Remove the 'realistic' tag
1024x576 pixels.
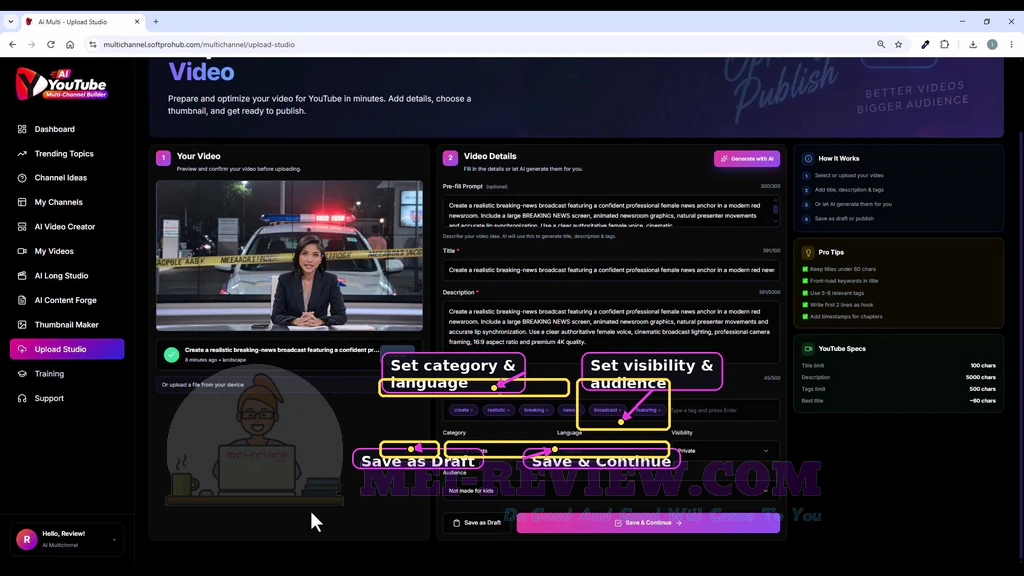(508, 410)
